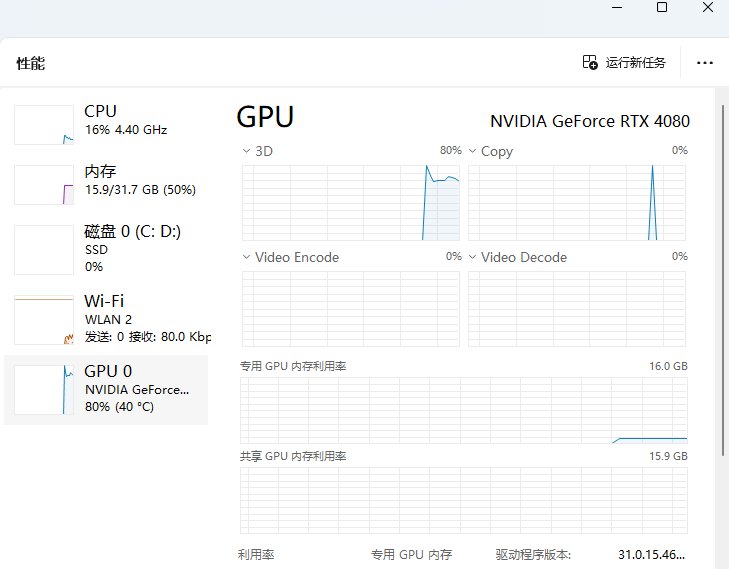This screenshot has width=729, height=569.
Task: Select the 内存 memory item
Action: coord(106,185)
